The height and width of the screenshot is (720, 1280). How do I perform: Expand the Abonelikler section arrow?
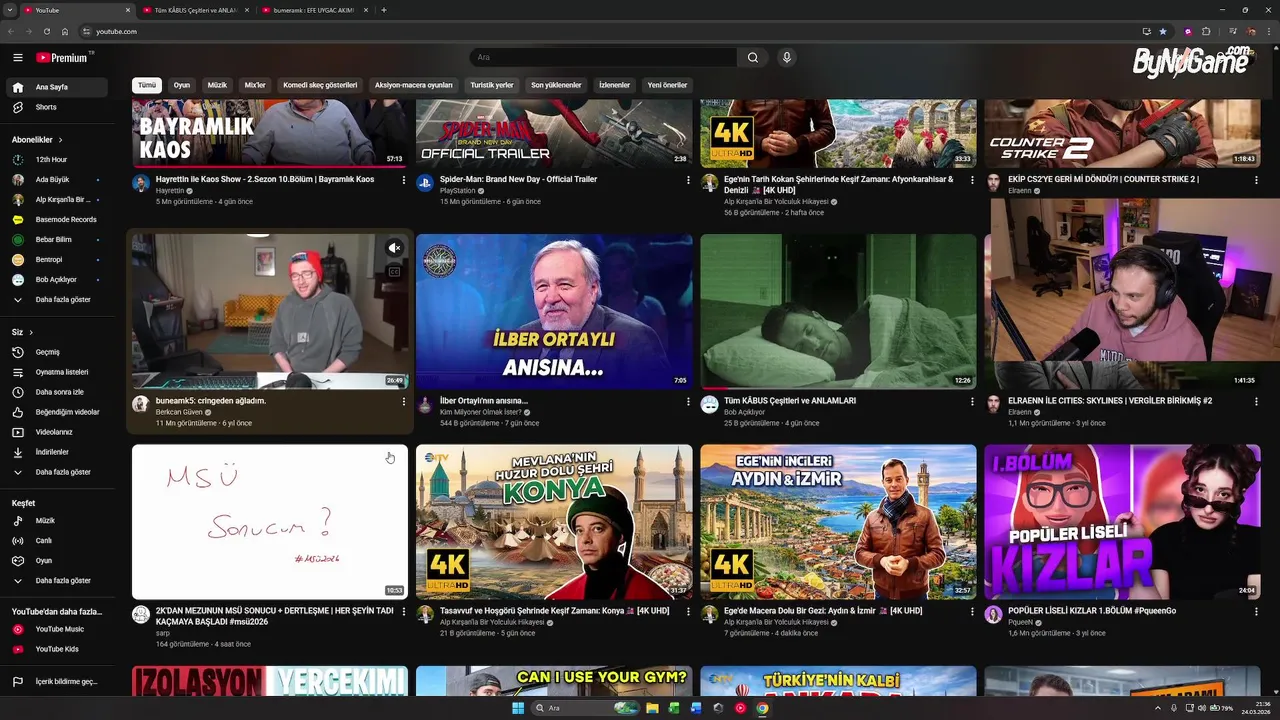(61, 140)
